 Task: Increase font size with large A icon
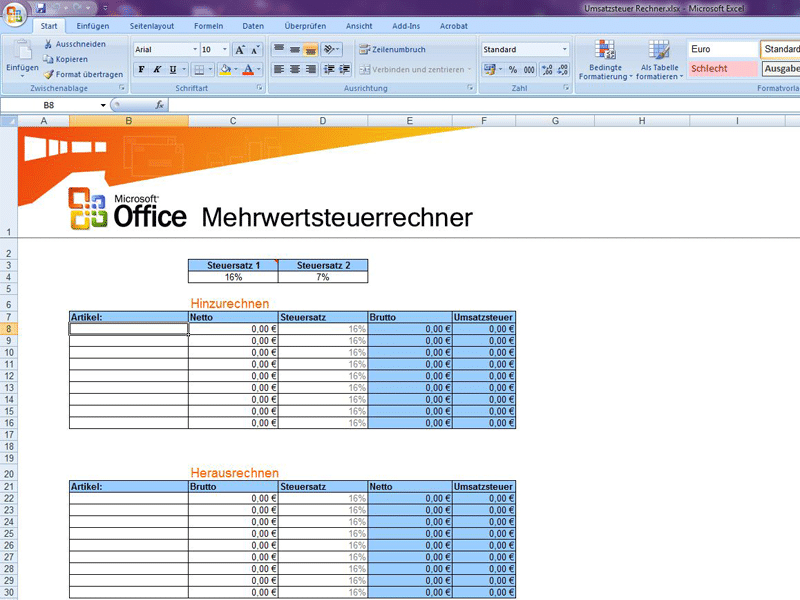[239, 49]
